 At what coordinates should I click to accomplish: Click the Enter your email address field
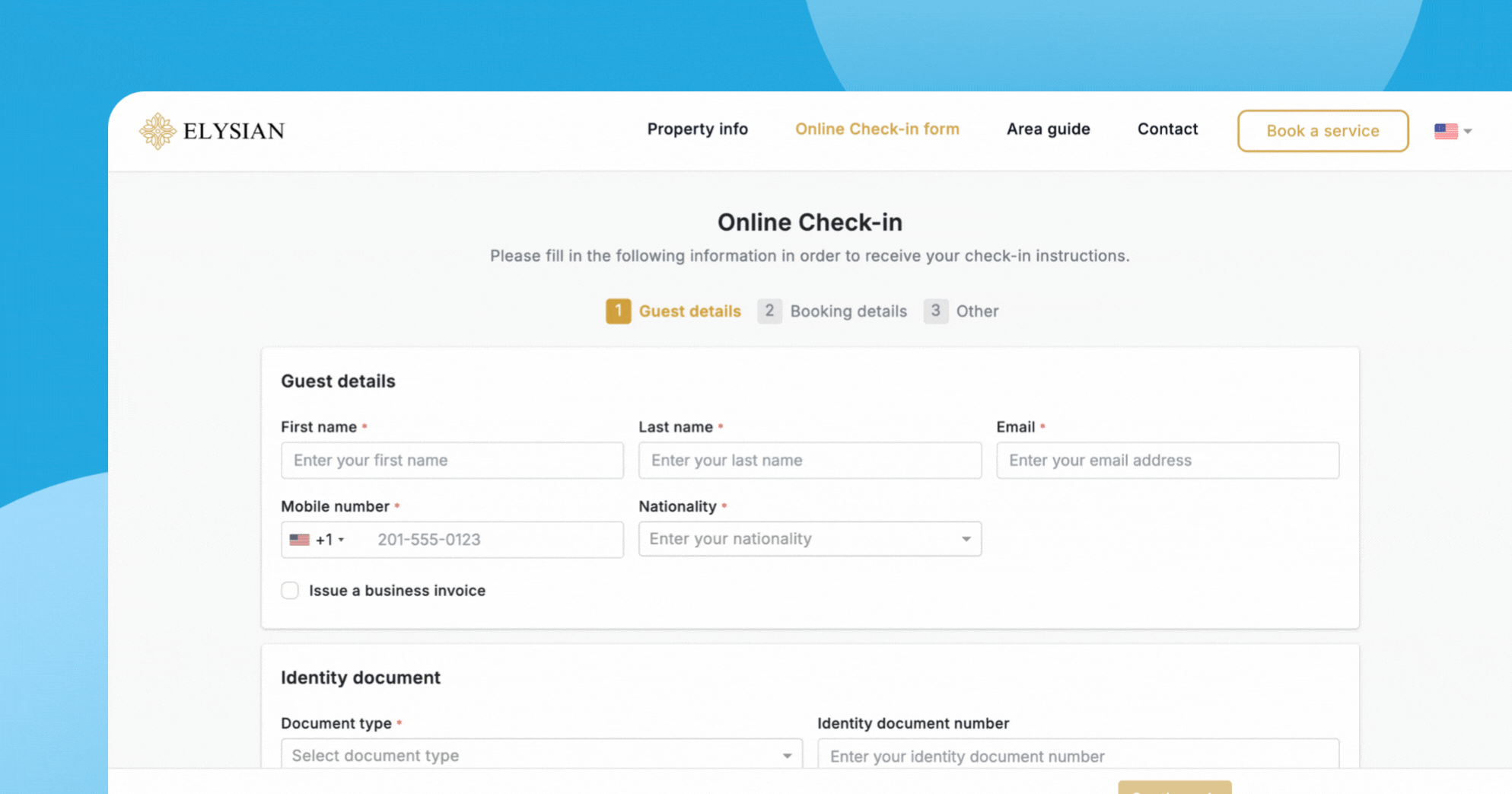1167,460
